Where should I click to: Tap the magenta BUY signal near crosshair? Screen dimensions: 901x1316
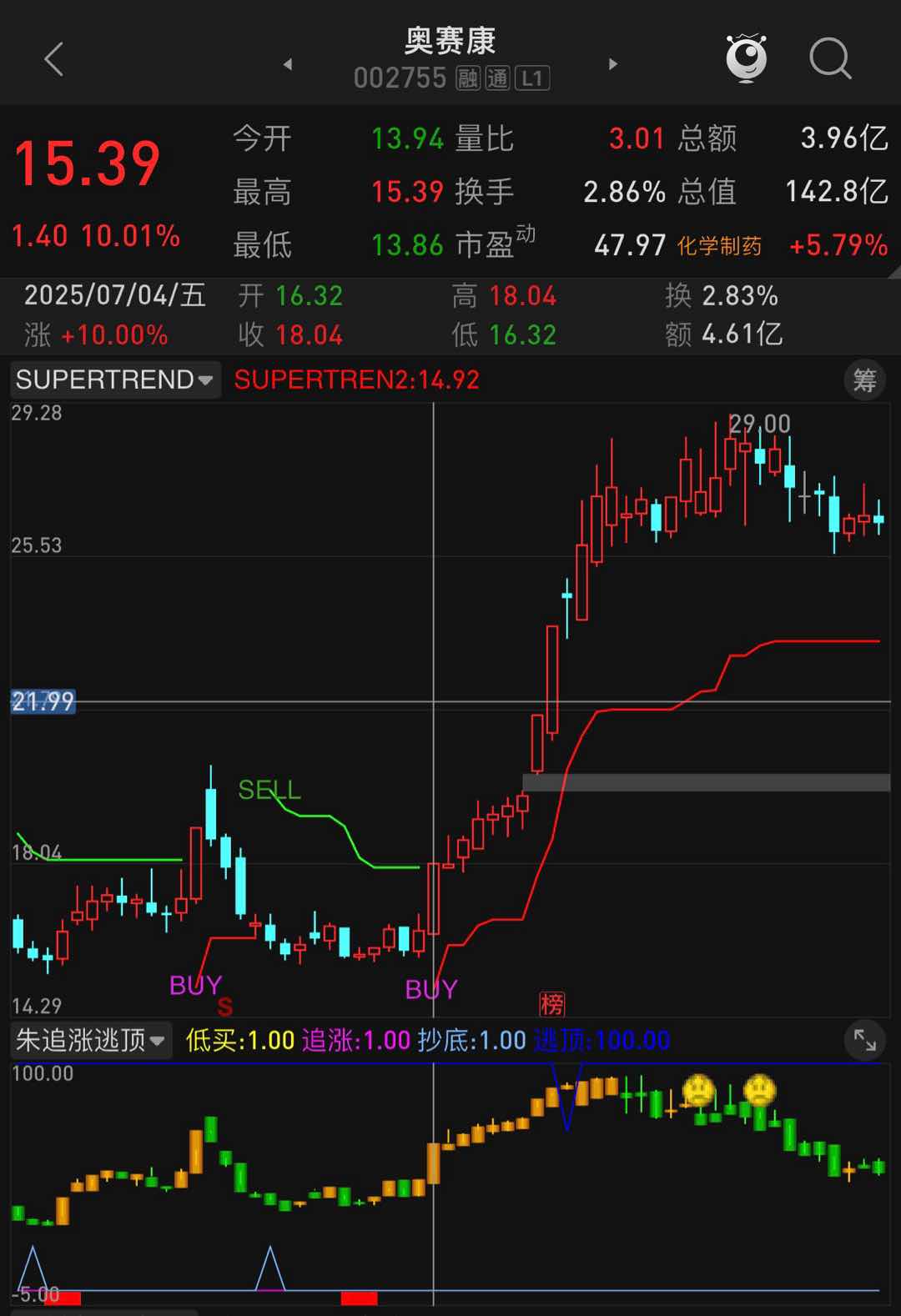coord(431,989)
